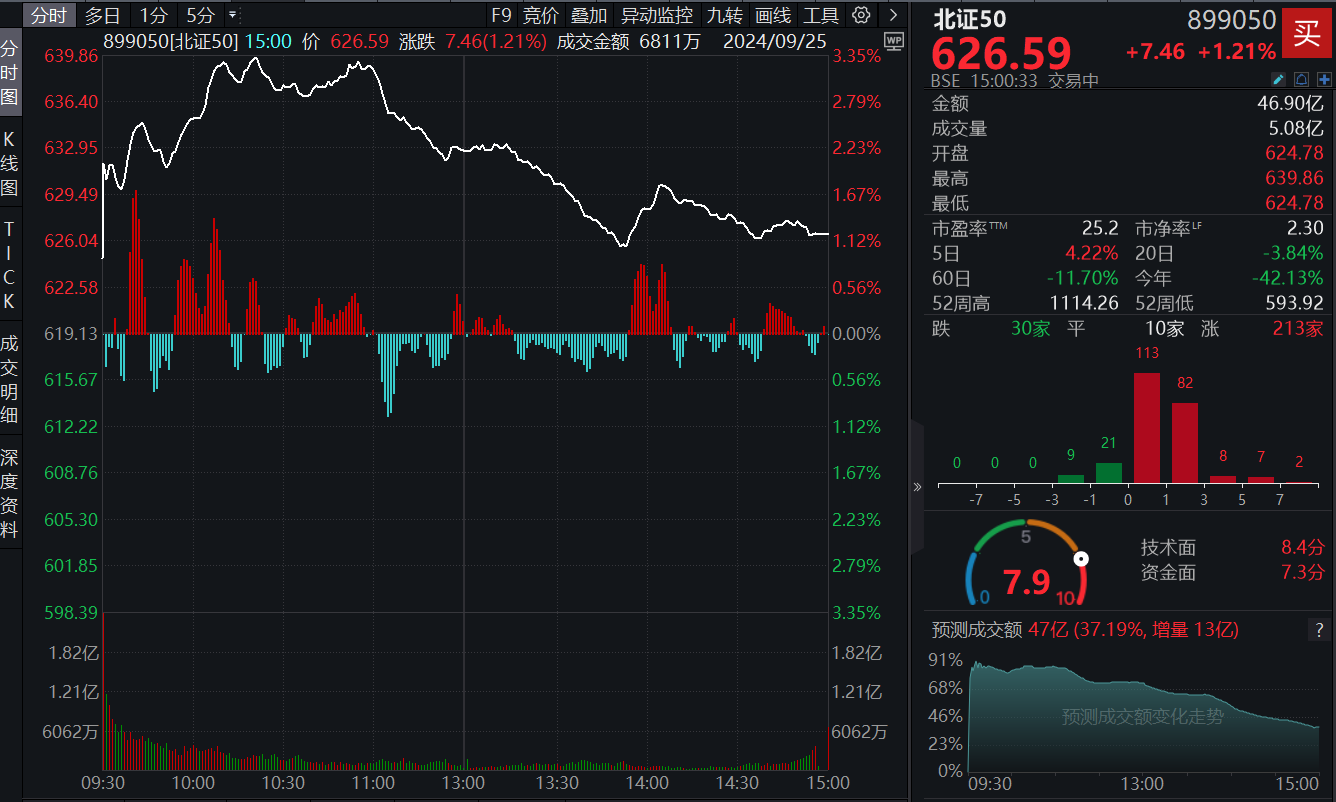
Task: Click 叠加 overlay button
Action: 589,15
